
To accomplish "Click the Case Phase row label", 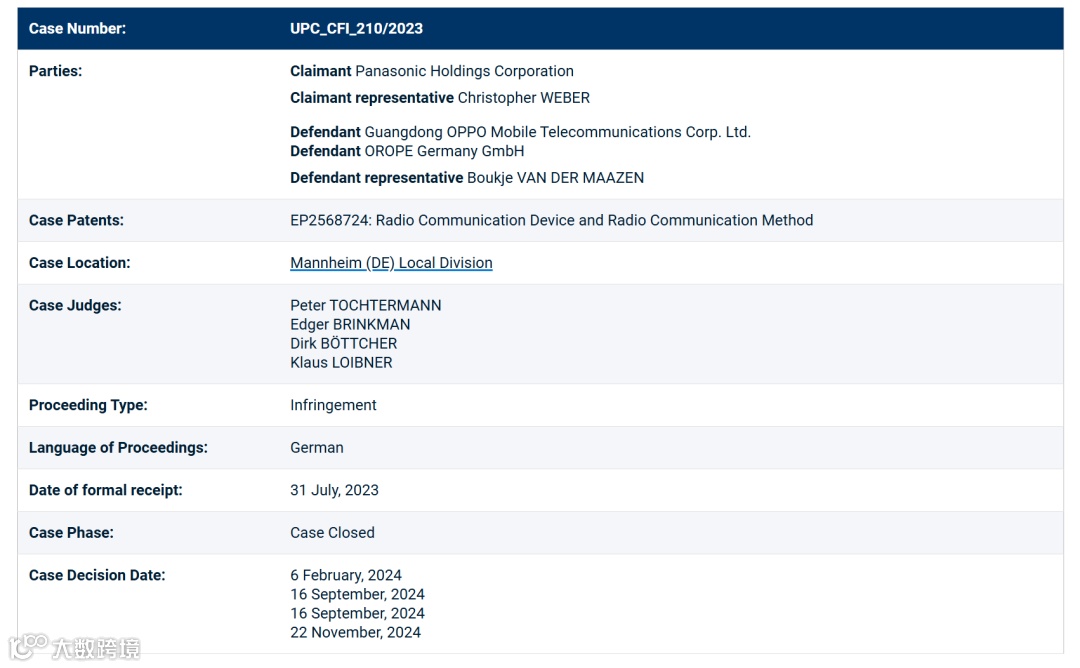I will [71, 533].
